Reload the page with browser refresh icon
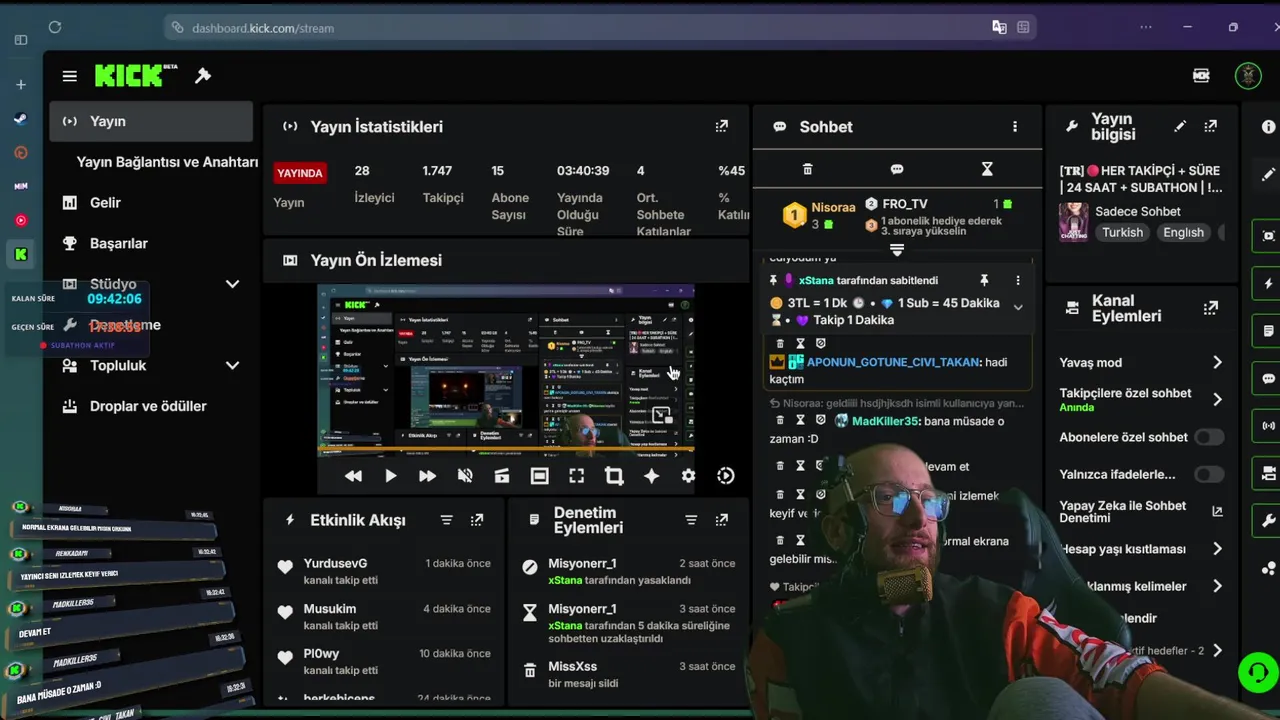The image size is (1280, 720). (55, 27)
